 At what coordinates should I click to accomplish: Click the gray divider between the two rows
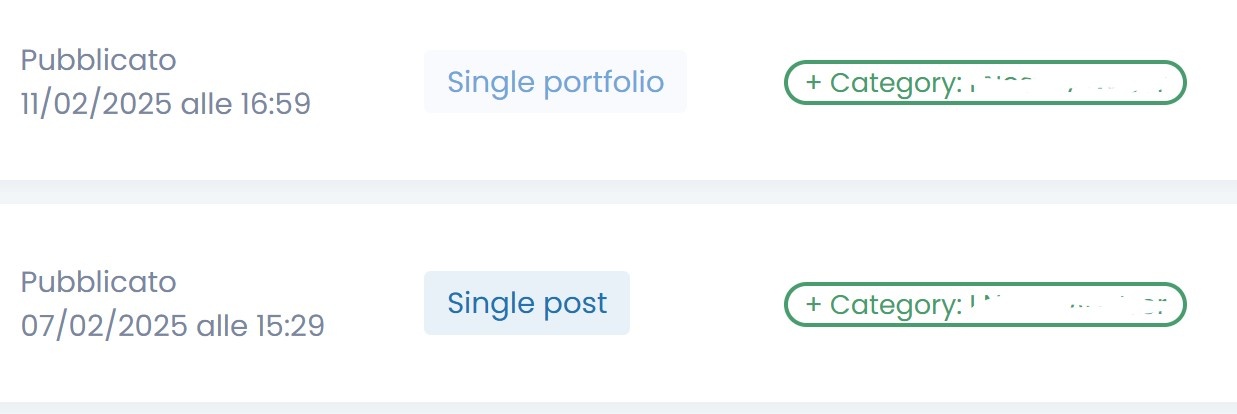pyautogui.click(x=618, y=192)
